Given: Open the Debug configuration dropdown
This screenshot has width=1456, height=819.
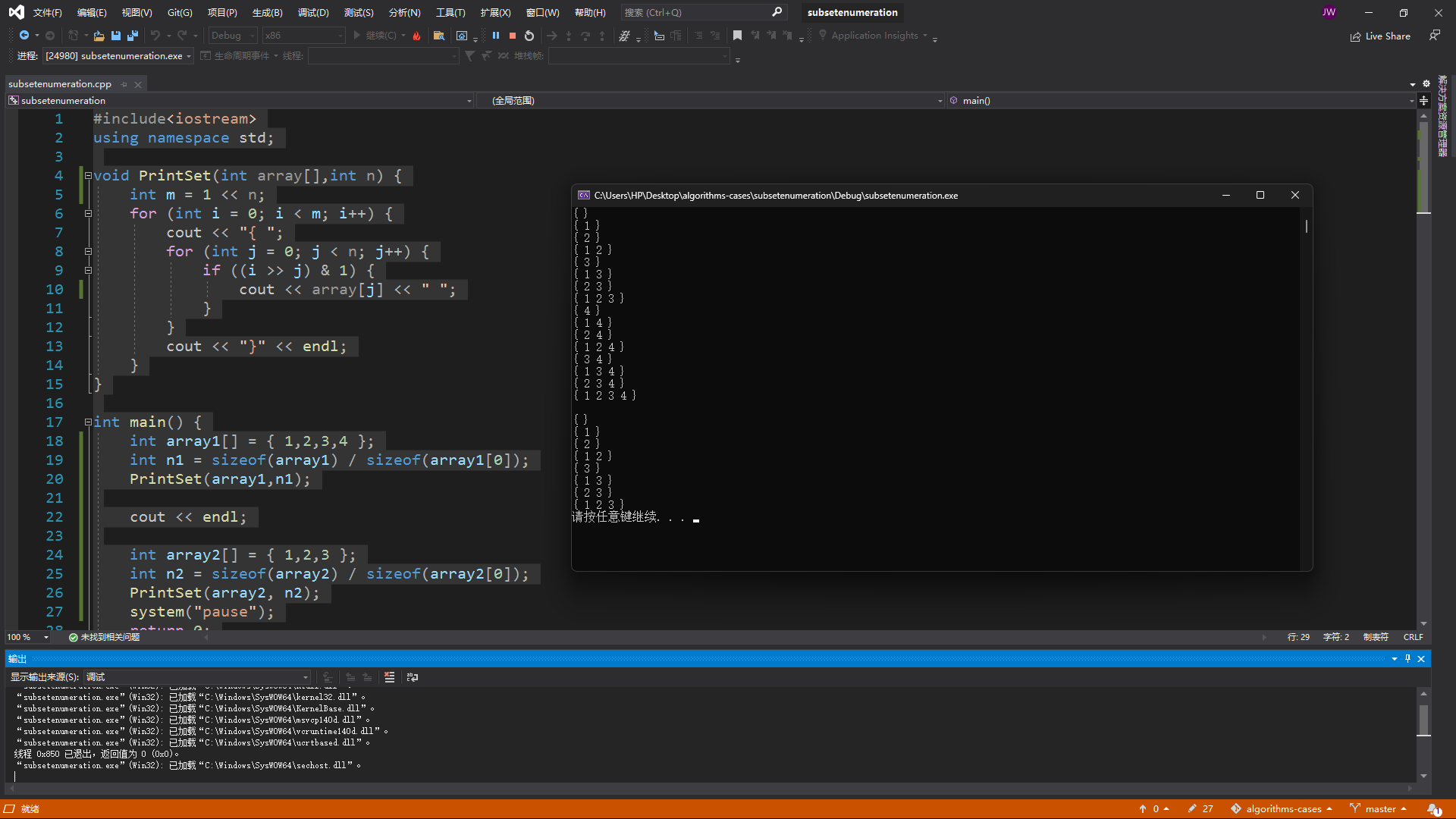Looking at the screenshot, I should 232,36.
